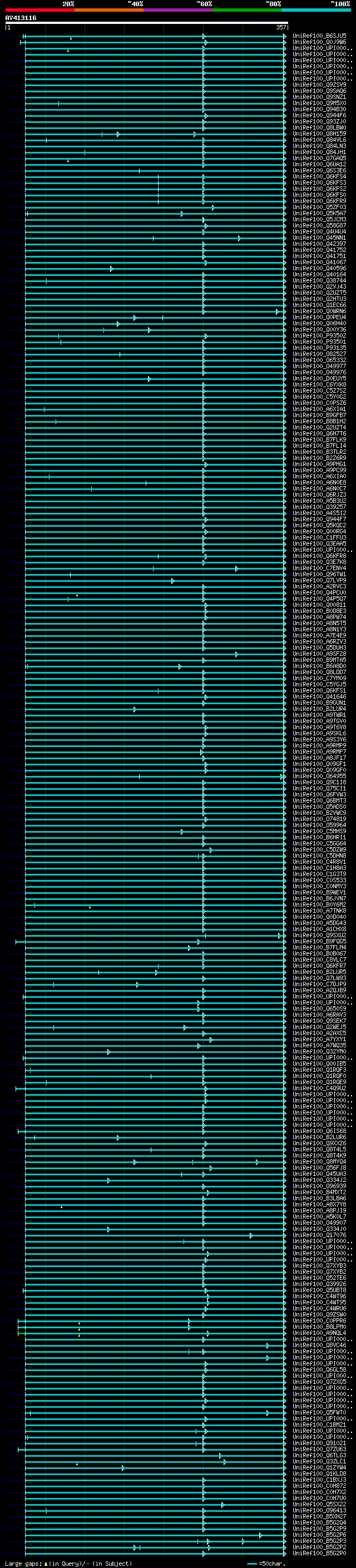356x1568 pixels.
Task: Open hit UniRef100_B0Y6M2
Action: coord(319,904)
